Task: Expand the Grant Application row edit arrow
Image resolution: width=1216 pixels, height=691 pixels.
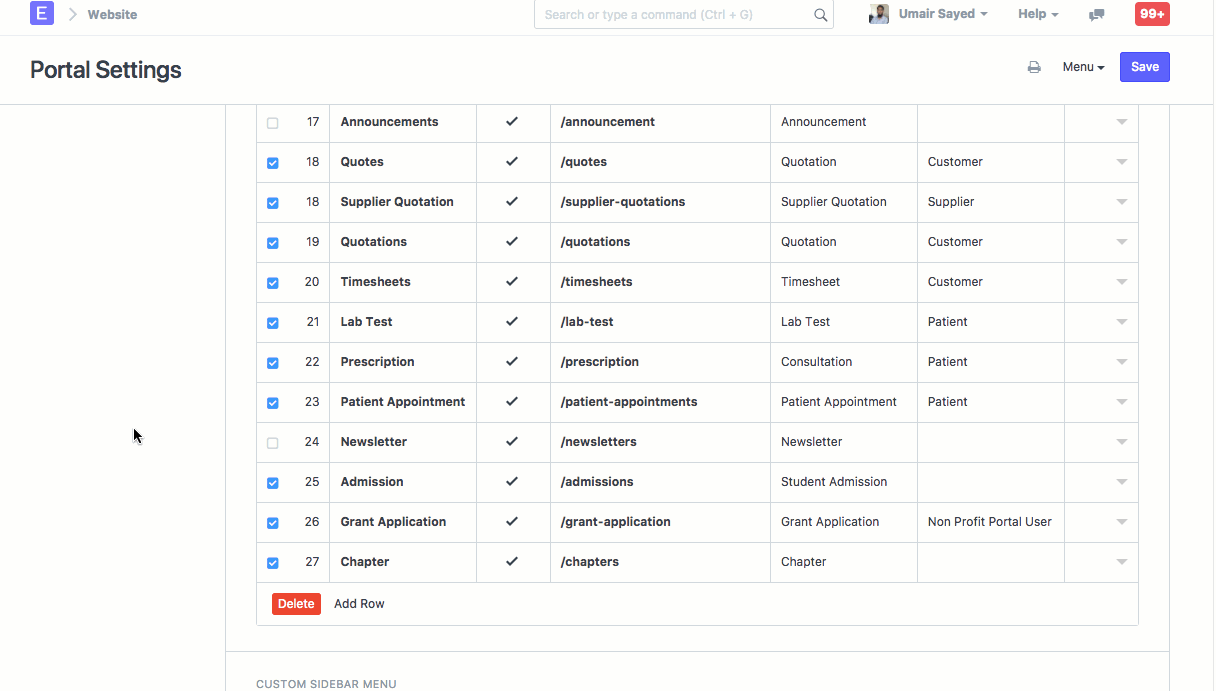Action: tap(1121, 522)
